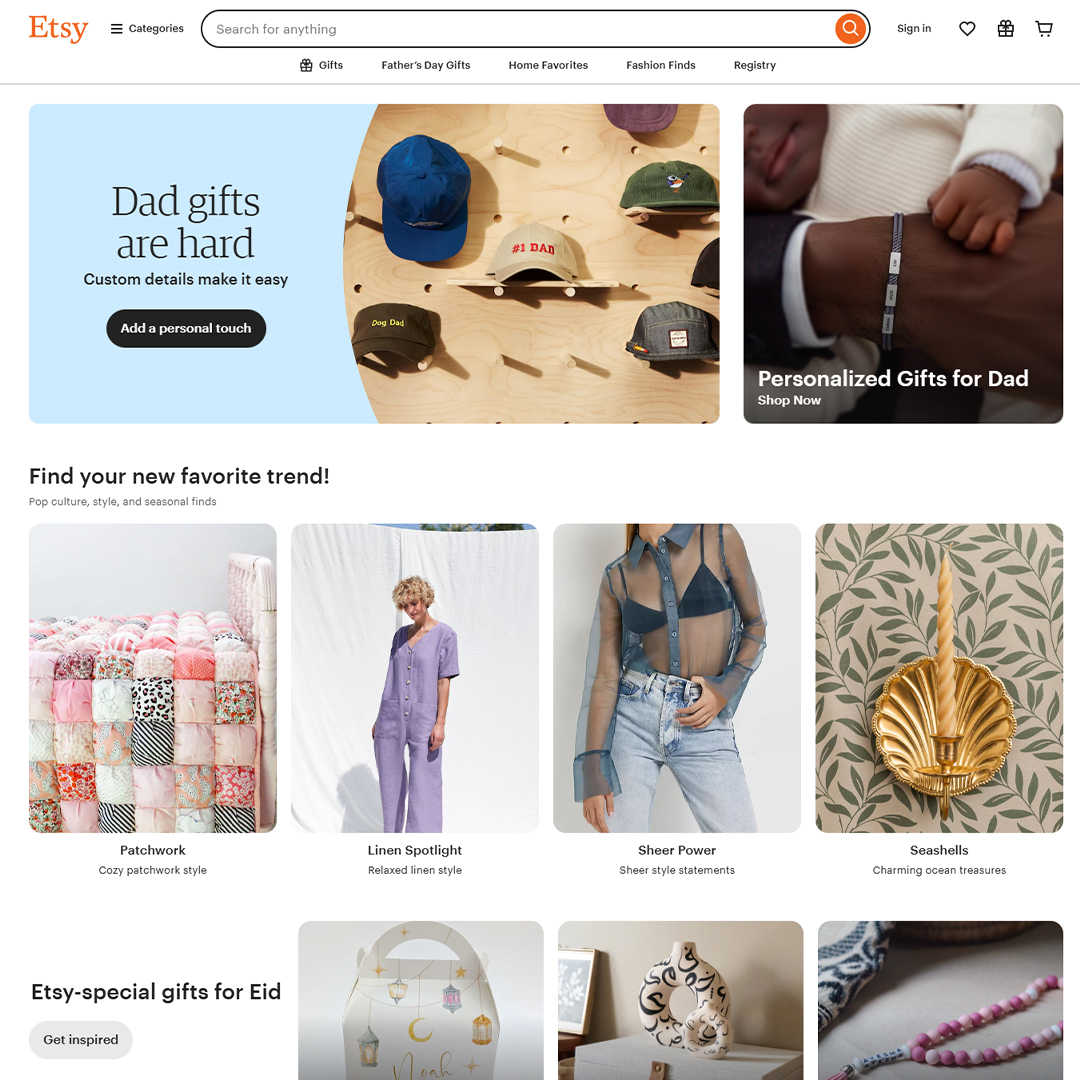Image resolution: width=1080 pixels, height=1080 pixels.
Task: Select the Sheer Power trend card
Action: pos(677,700)
